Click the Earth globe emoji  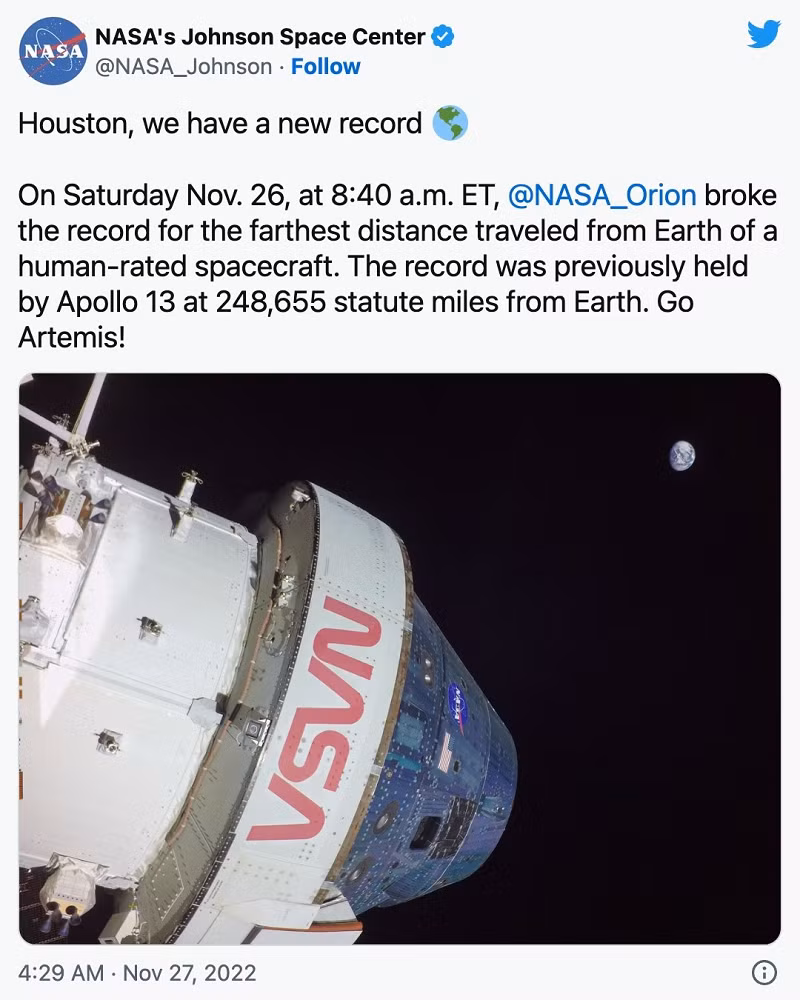(450, 124)
